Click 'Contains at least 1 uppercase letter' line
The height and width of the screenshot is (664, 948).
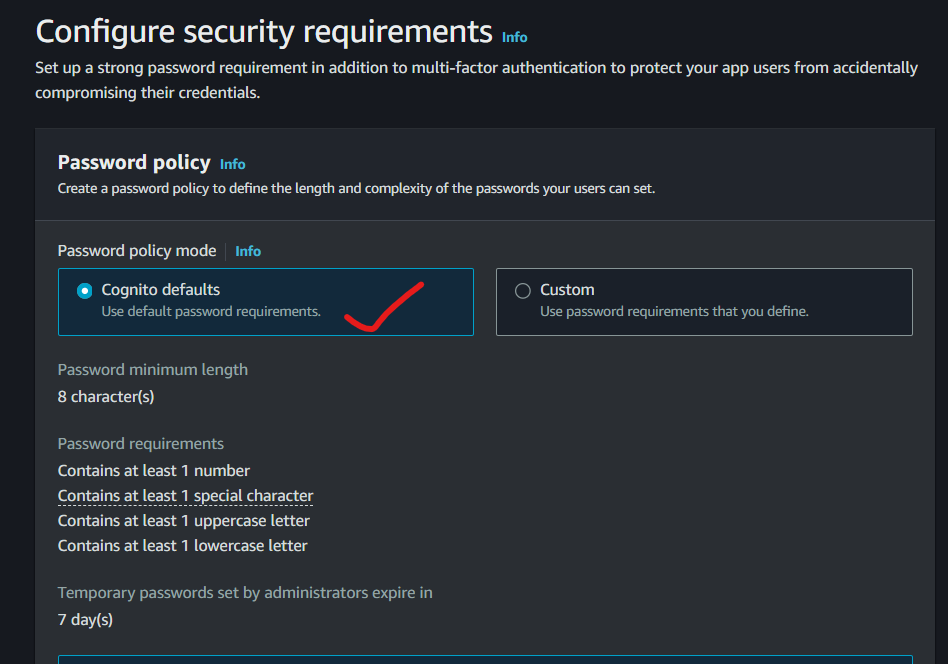184,521
